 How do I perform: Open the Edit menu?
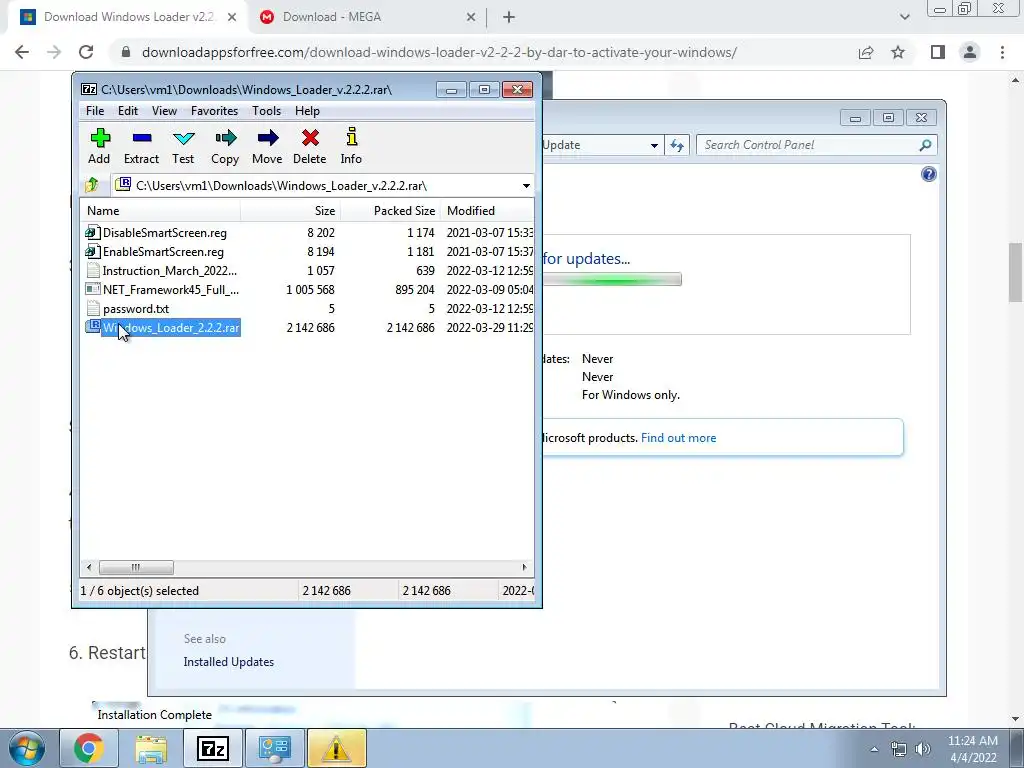click(127, 111)
